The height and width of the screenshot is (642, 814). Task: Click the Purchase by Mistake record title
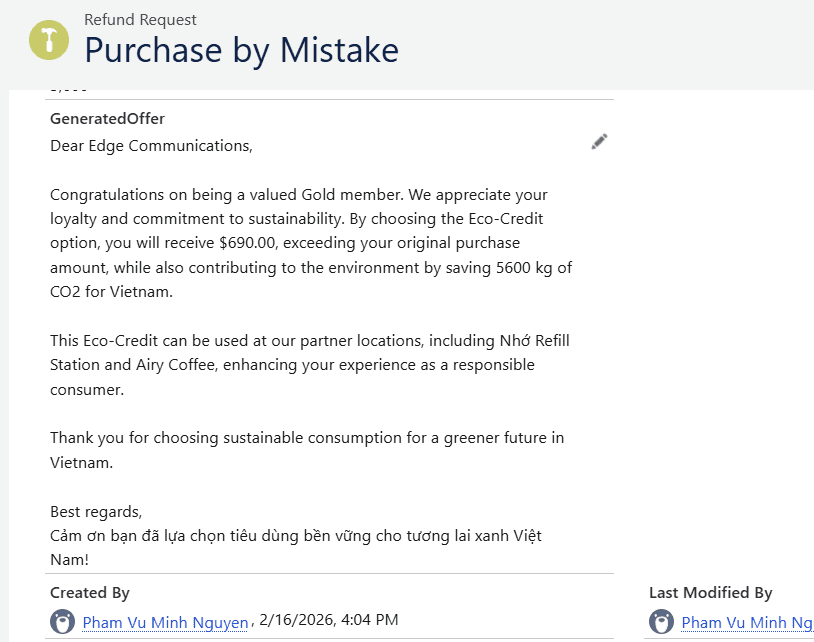(241, 49)
